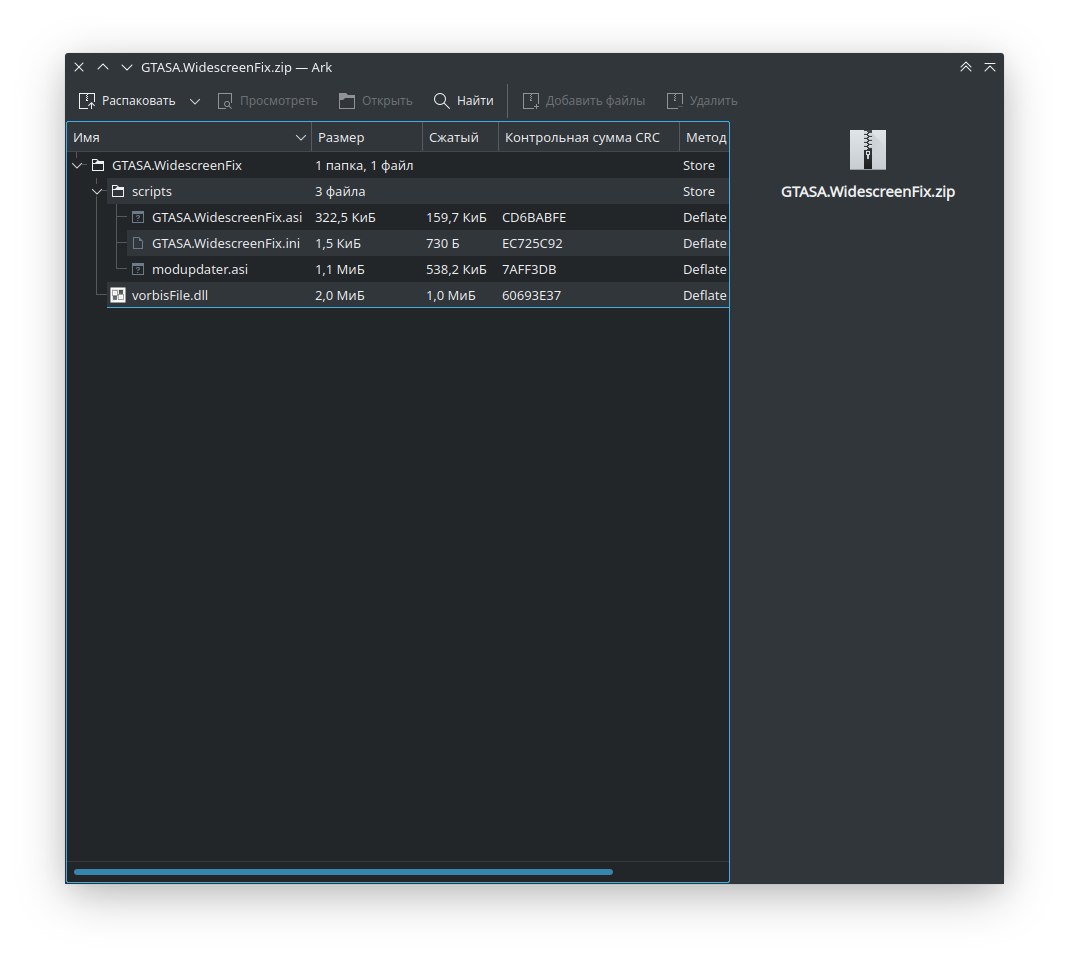Click the zip archive thumbnail icon
This screenshot has height=961, width=1069.
[867, 149]
